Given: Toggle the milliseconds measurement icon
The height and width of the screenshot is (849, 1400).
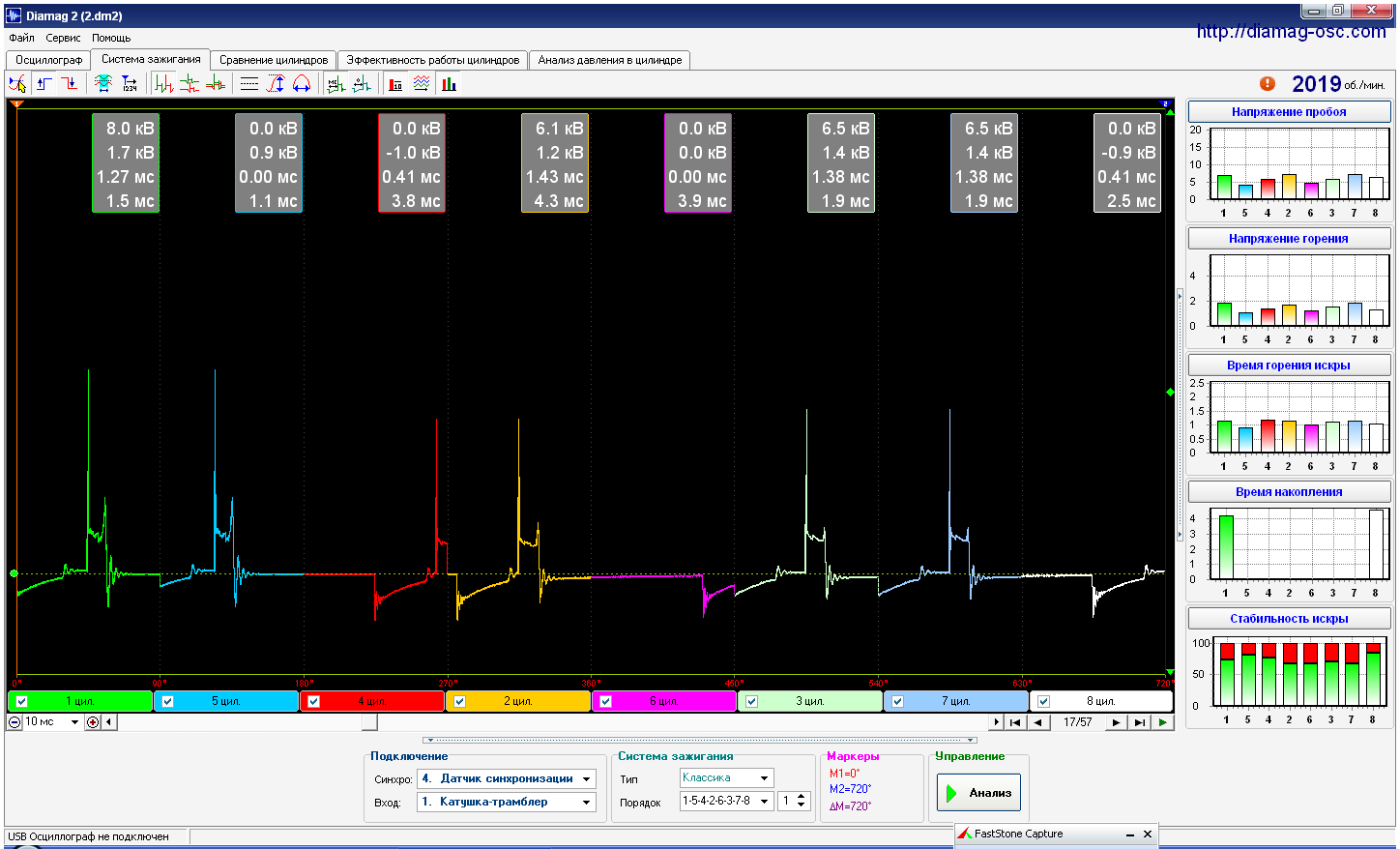Looking at the screenshot, I should click(335, 84).
